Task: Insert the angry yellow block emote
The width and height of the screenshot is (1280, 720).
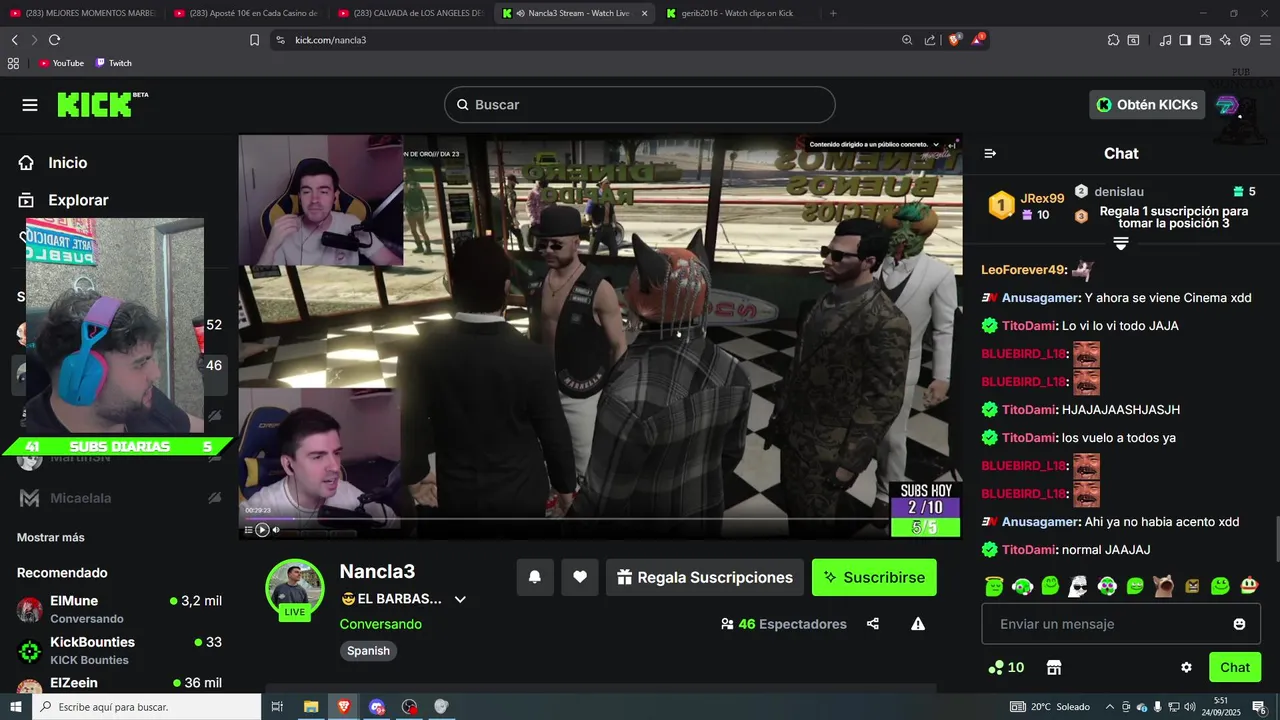Action: point(1192,586)
